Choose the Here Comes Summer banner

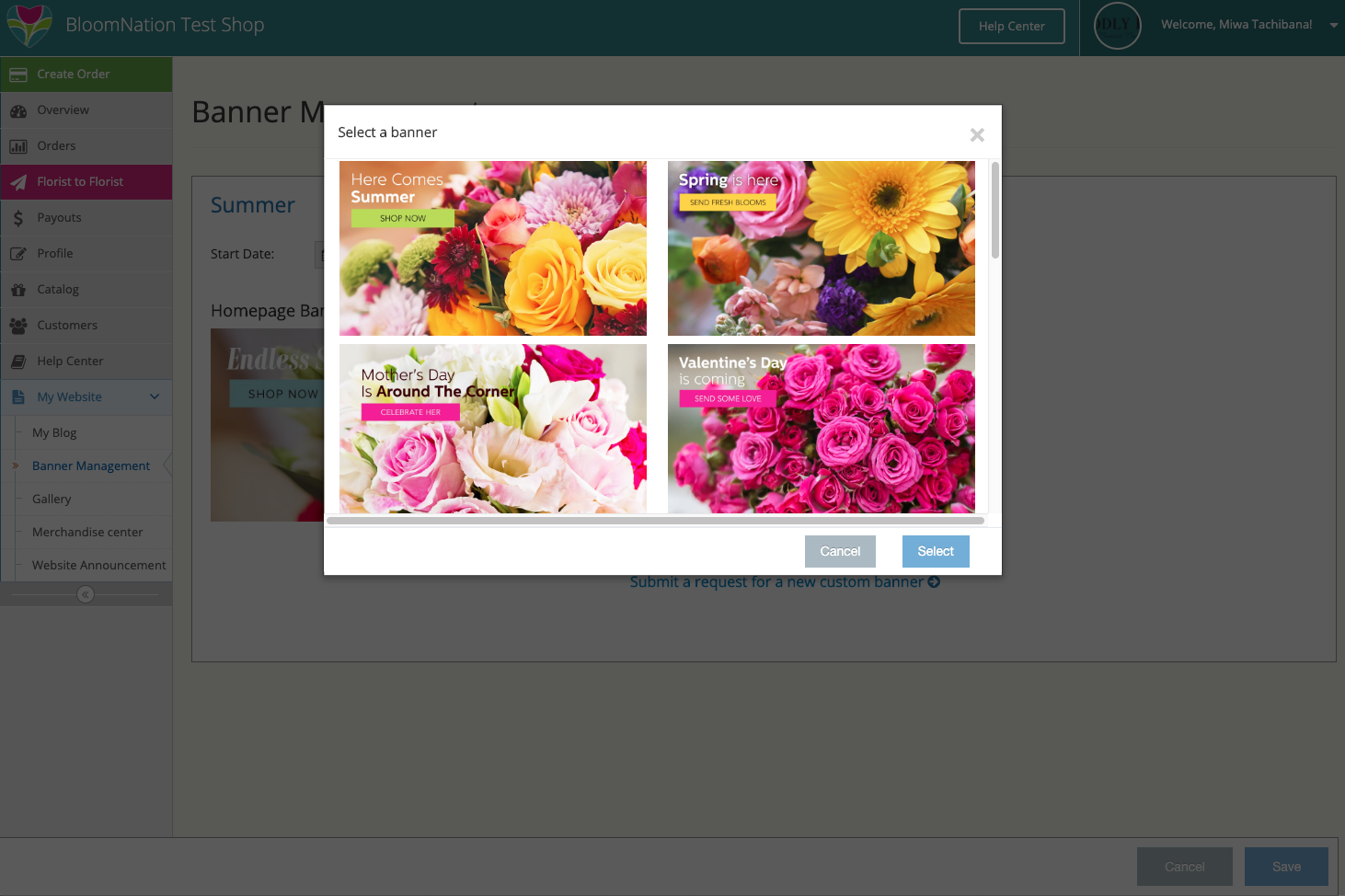click(x=493, y=248)
